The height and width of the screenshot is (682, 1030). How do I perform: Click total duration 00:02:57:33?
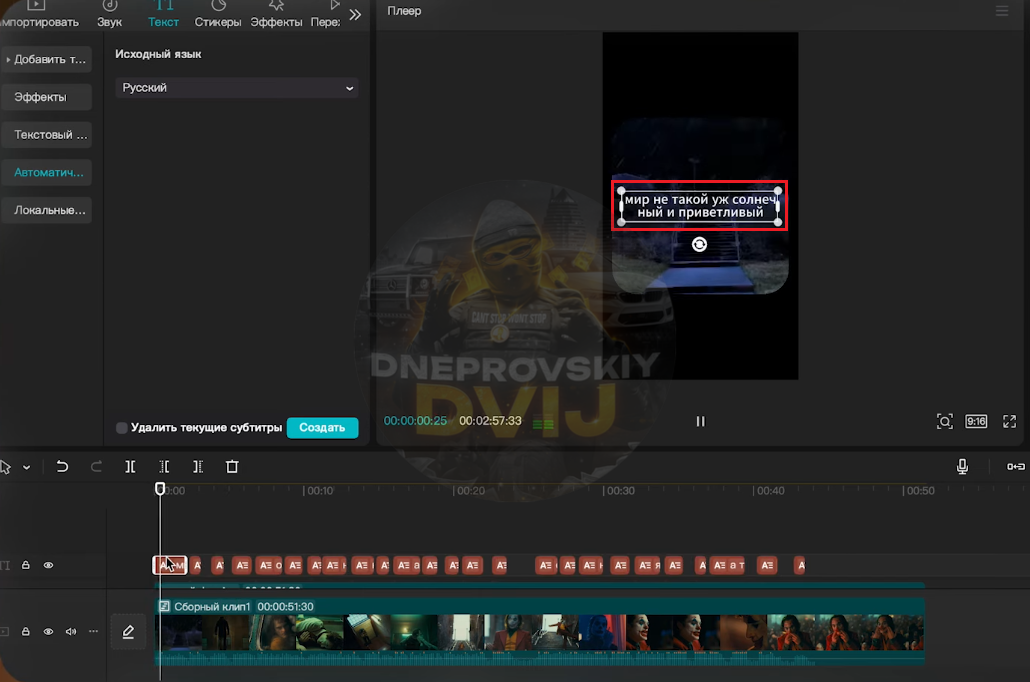(490, 421)
